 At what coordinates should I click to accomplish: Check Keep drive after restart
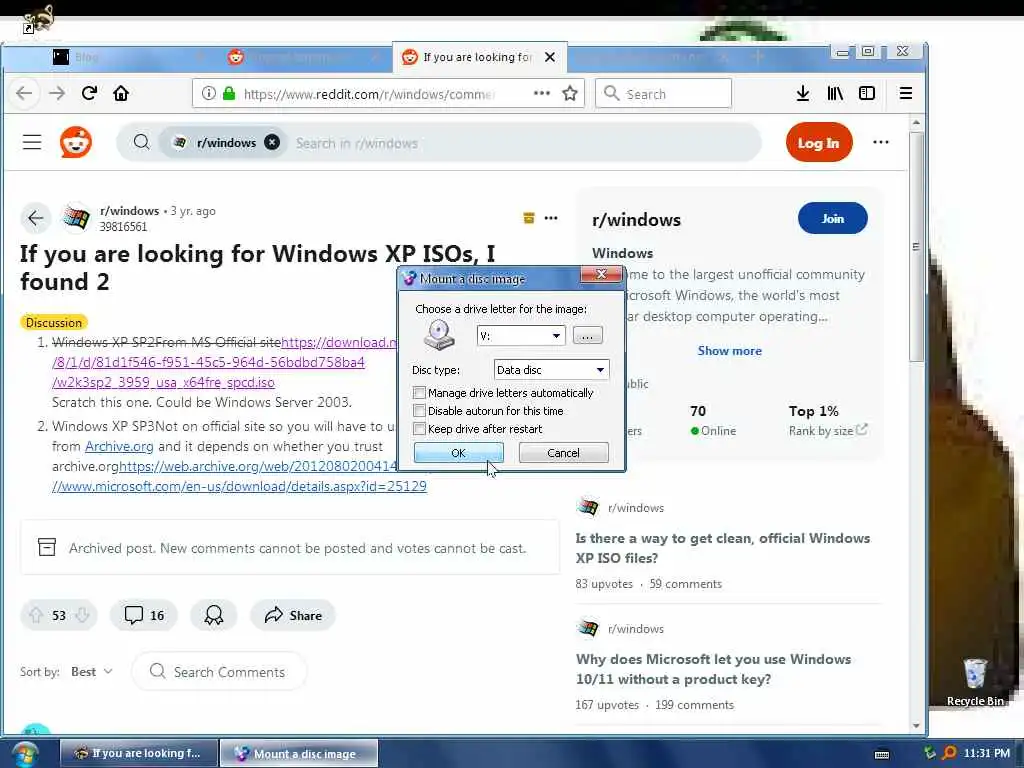click(419, 429)
